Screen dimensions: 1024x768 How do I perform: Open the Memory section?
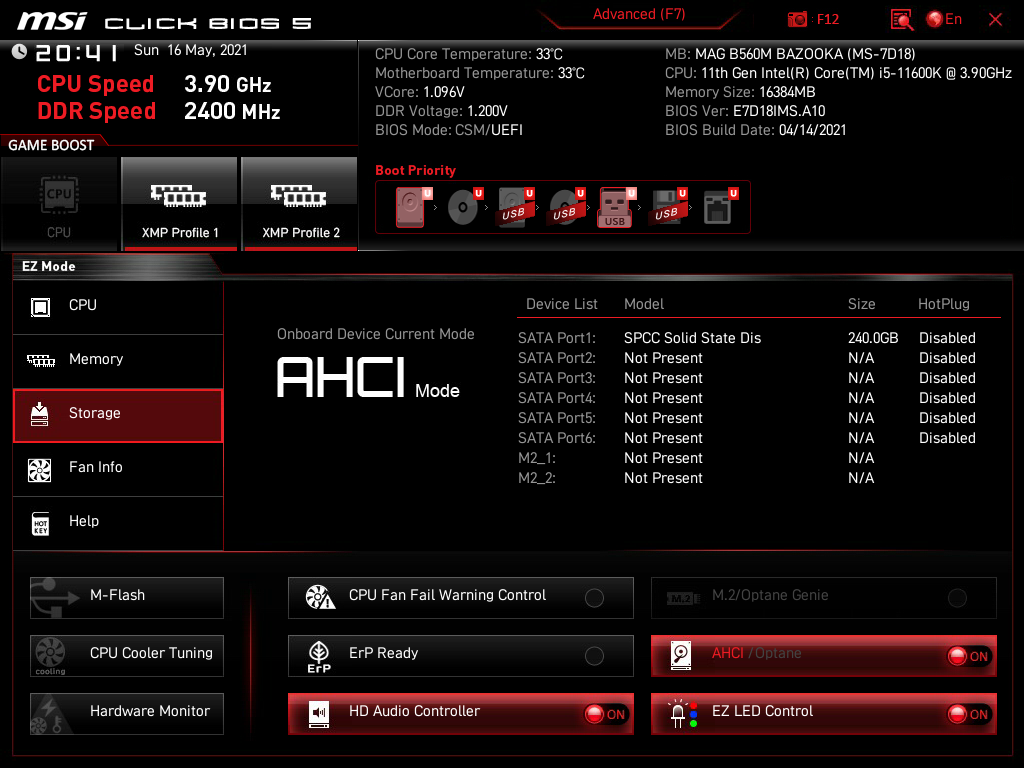[x=118, y=360]
